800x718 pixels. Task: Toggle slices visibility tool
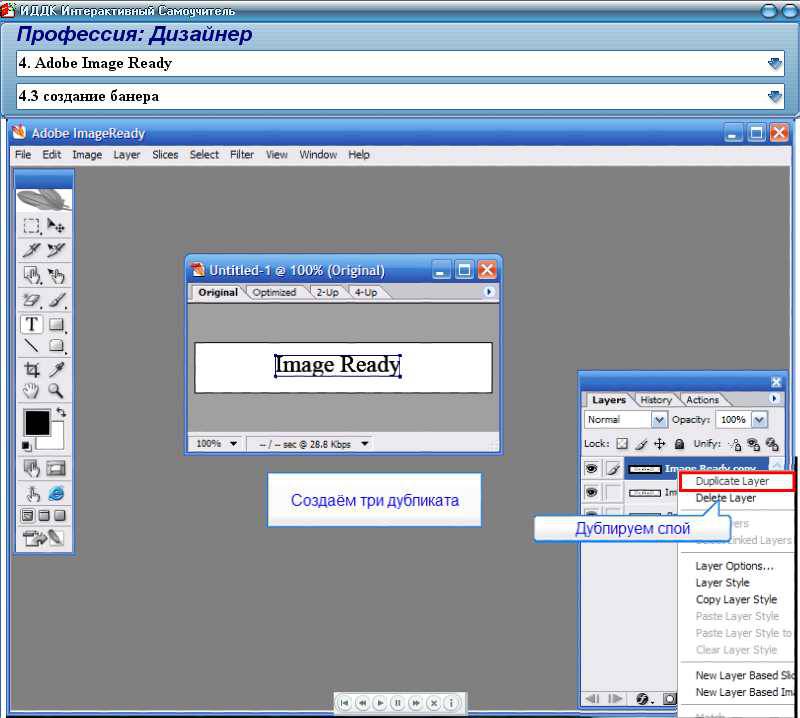(x=56, y=467)
